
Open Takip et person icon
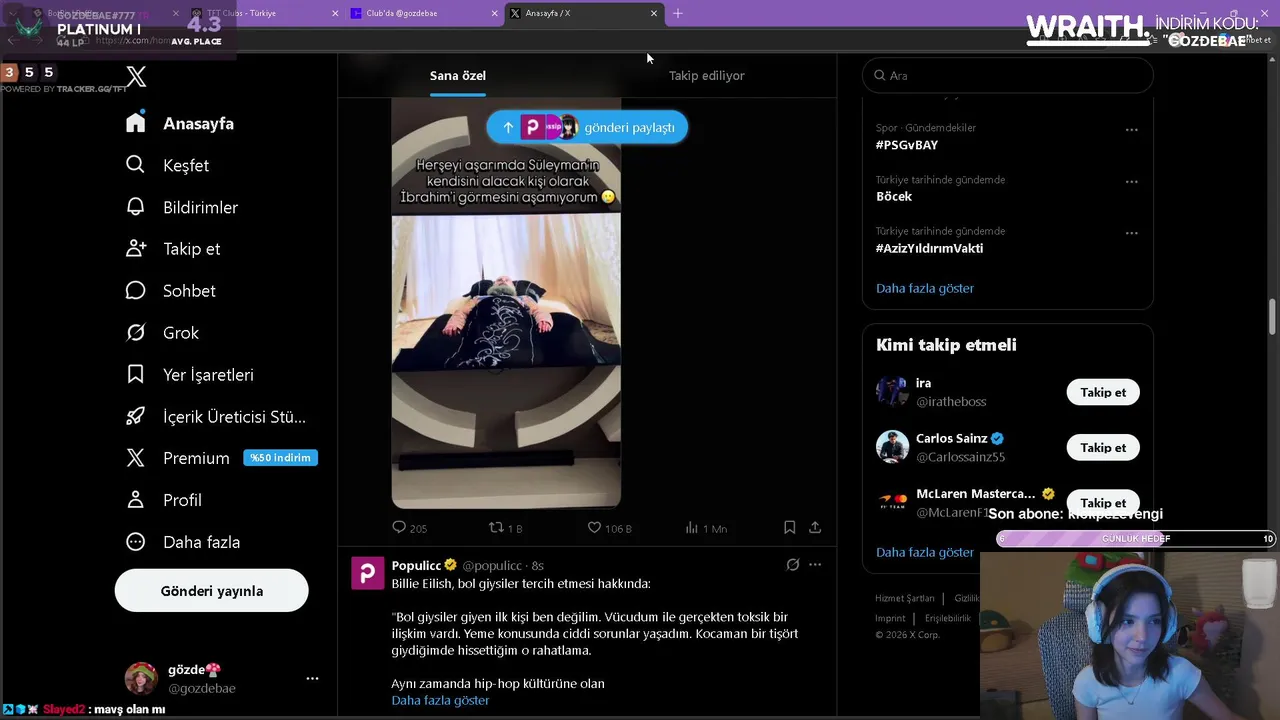tap(136, 248)
